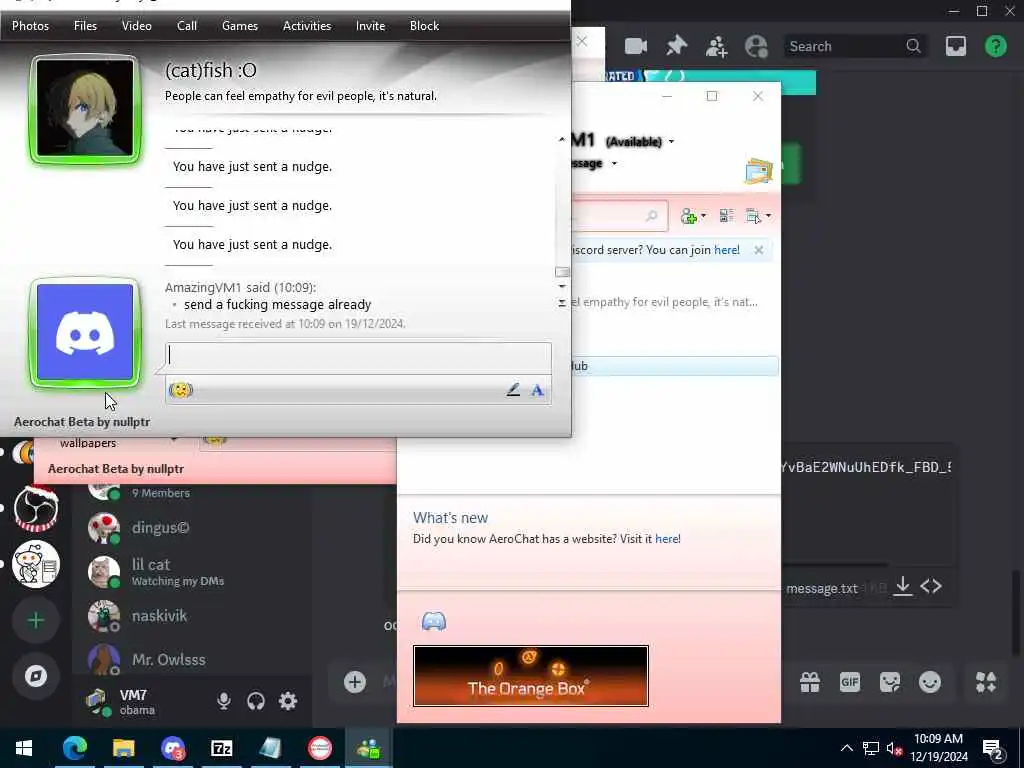Open File Explorer from the taskbar
1024x768 pixels.
[123, 748]
